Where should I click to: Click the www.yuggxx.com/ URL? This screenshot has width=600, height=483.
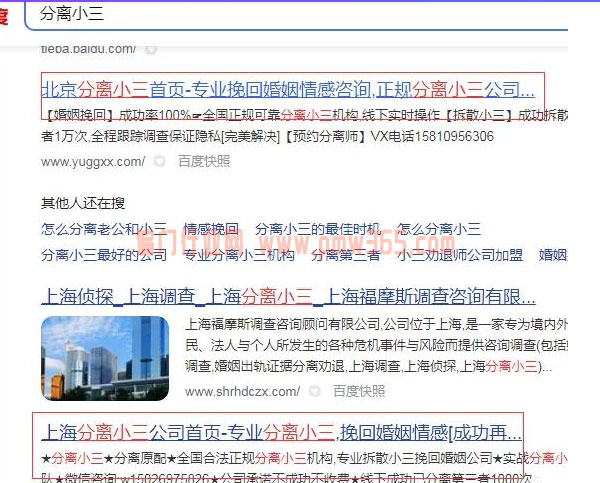coord(93,162)
